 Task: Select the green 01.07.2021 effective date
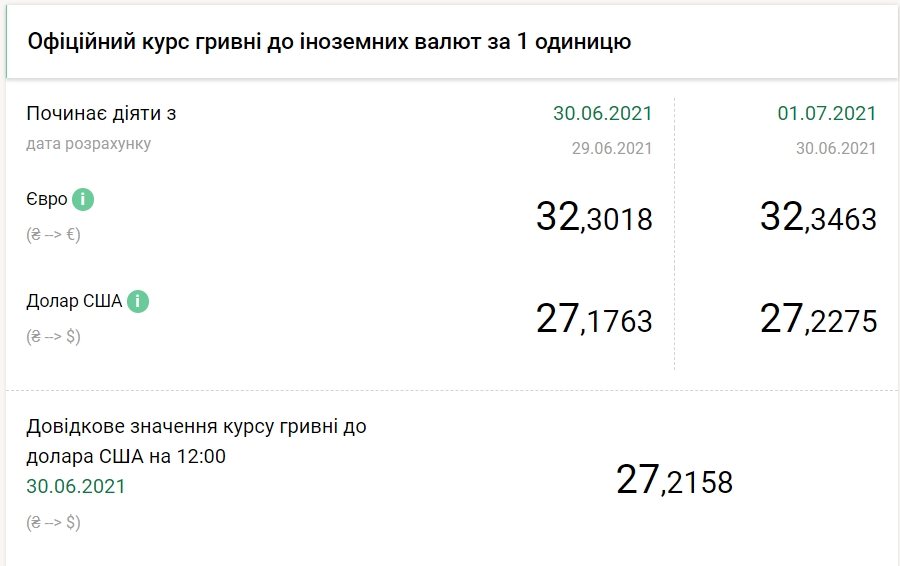826,113
